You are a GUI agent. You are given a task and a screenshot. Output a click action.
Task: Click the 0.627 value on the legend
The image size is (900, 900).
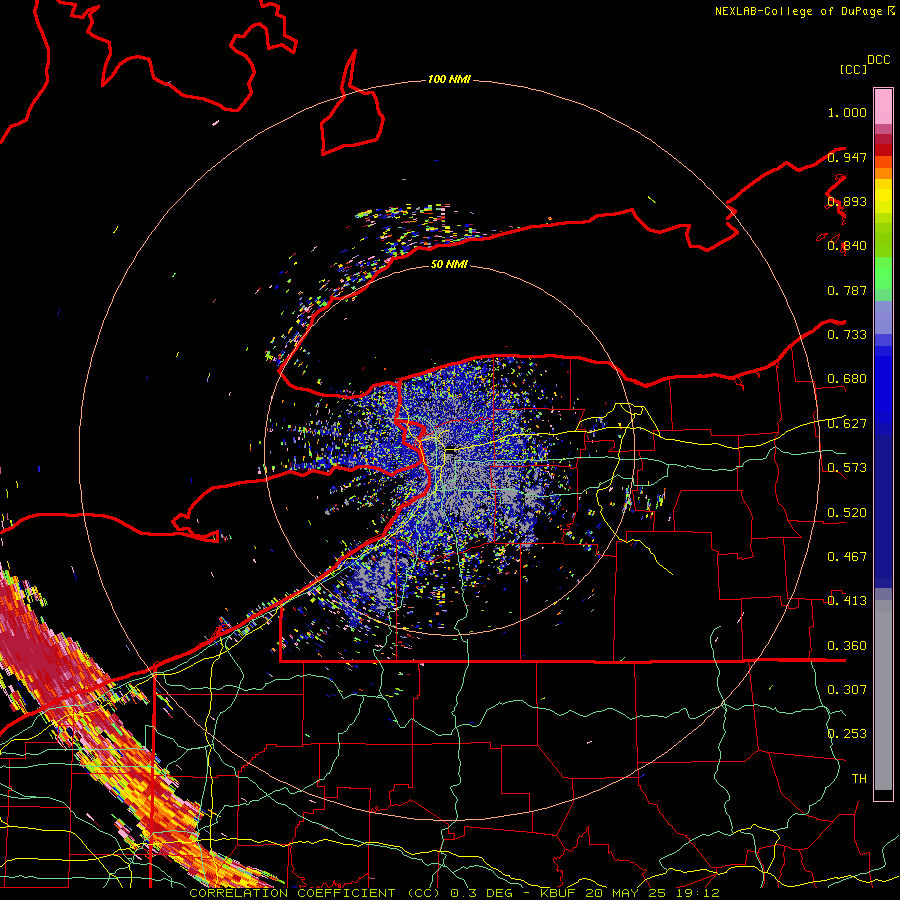point(847,424)
